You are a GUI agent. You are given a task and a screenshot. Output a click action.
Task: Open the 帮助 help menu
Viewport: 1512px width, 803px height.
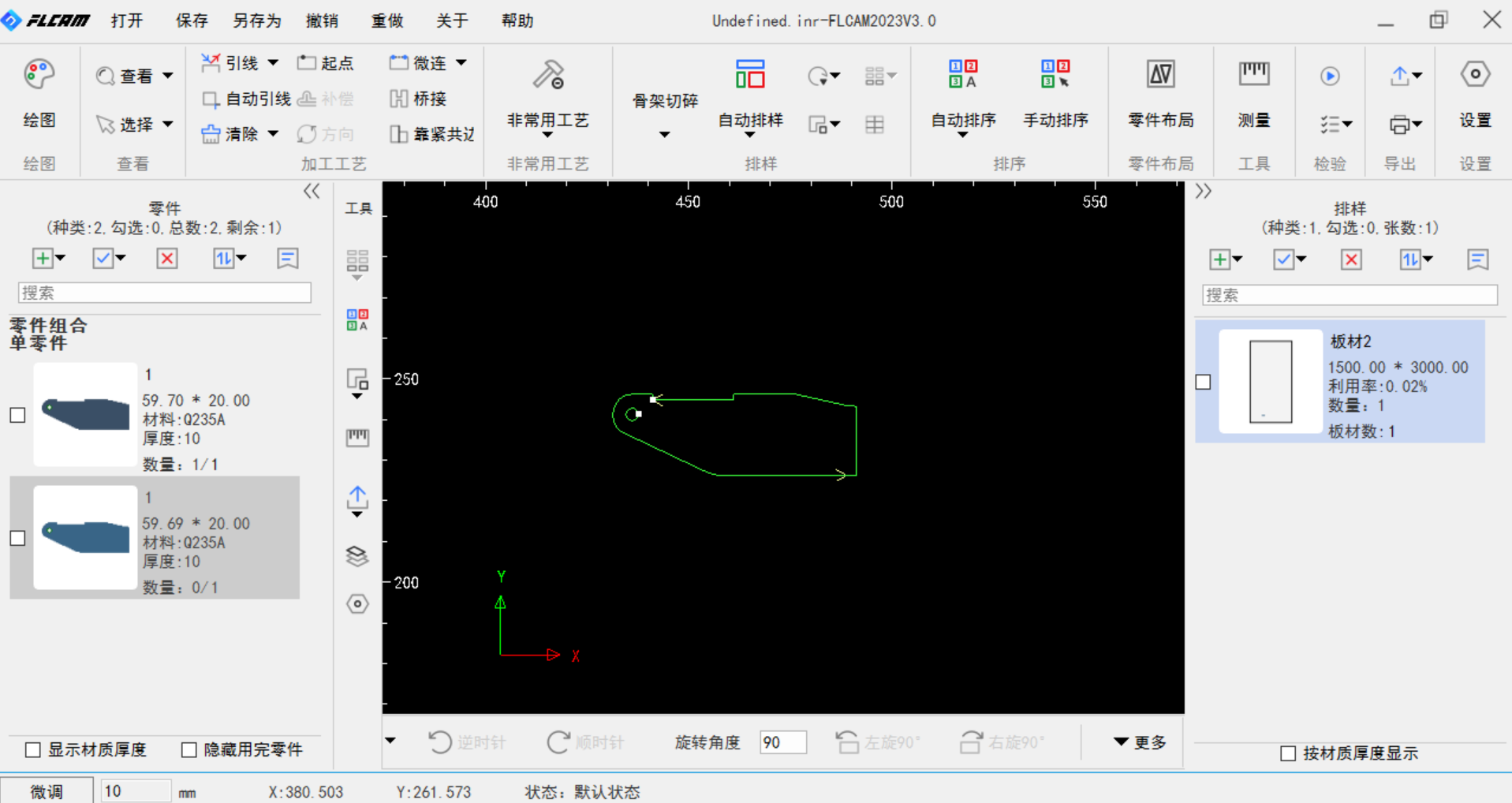pos(517,21)
